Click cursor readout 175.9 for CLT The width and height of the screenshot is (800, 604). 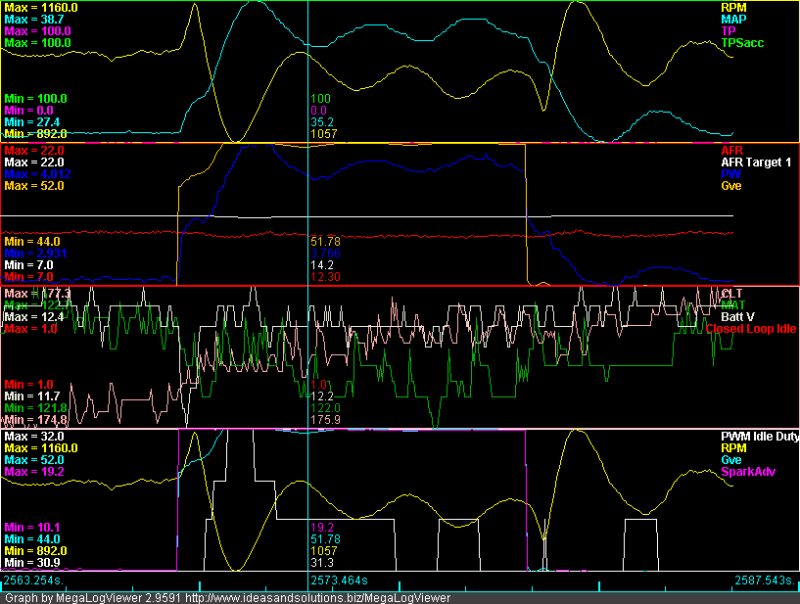(x=326, y=419)
